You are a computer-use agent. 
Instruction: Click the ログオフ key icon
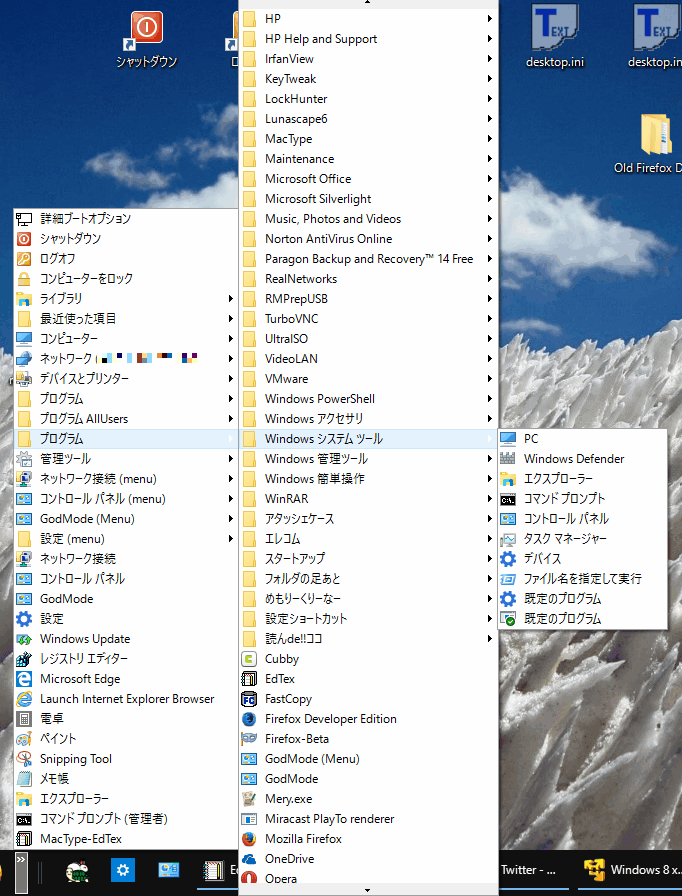24,259
